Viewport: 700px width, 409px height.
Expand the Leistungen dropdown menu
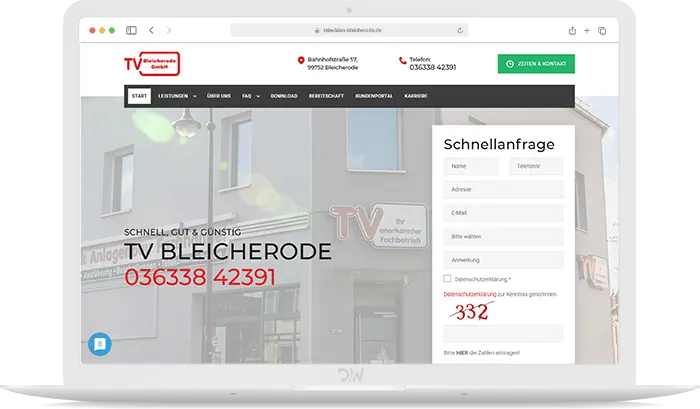coord(177,96)
